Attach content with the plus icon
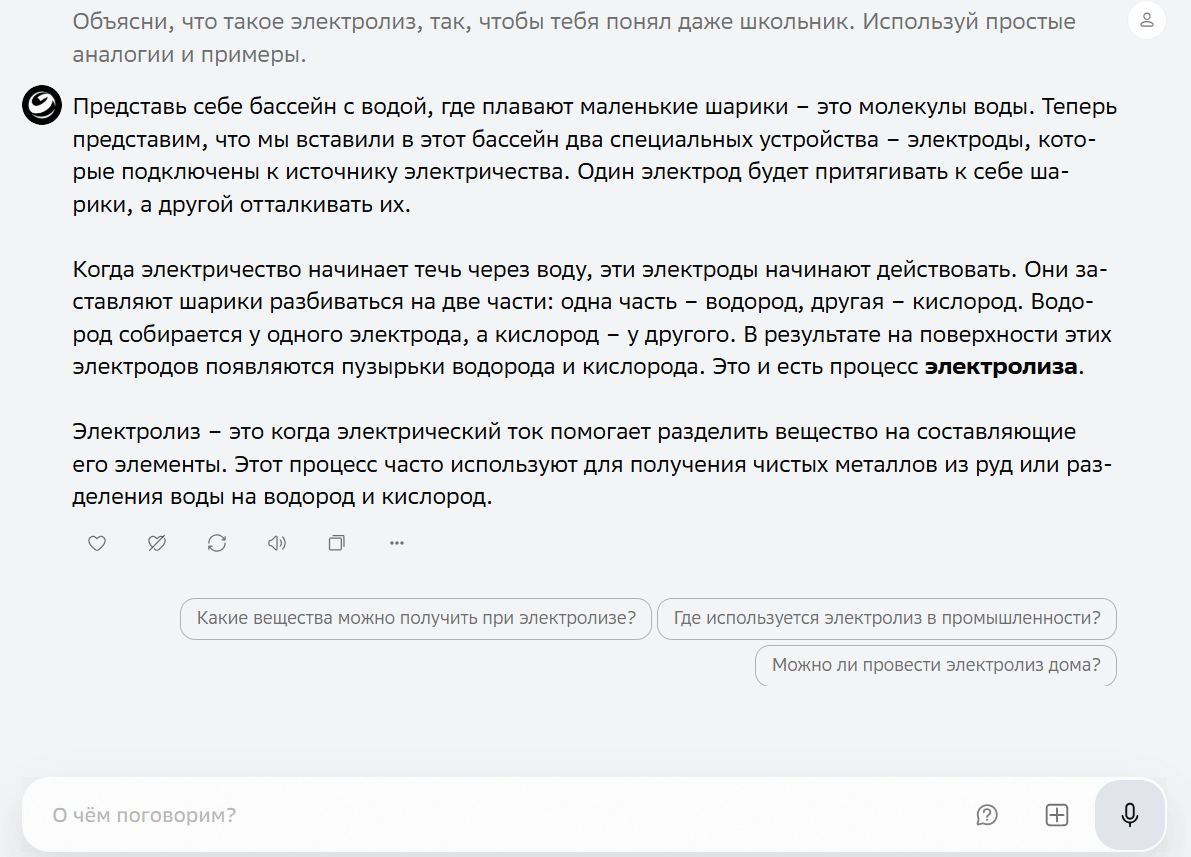This screenshot has width=1191, height=857. click(1057, 815)
